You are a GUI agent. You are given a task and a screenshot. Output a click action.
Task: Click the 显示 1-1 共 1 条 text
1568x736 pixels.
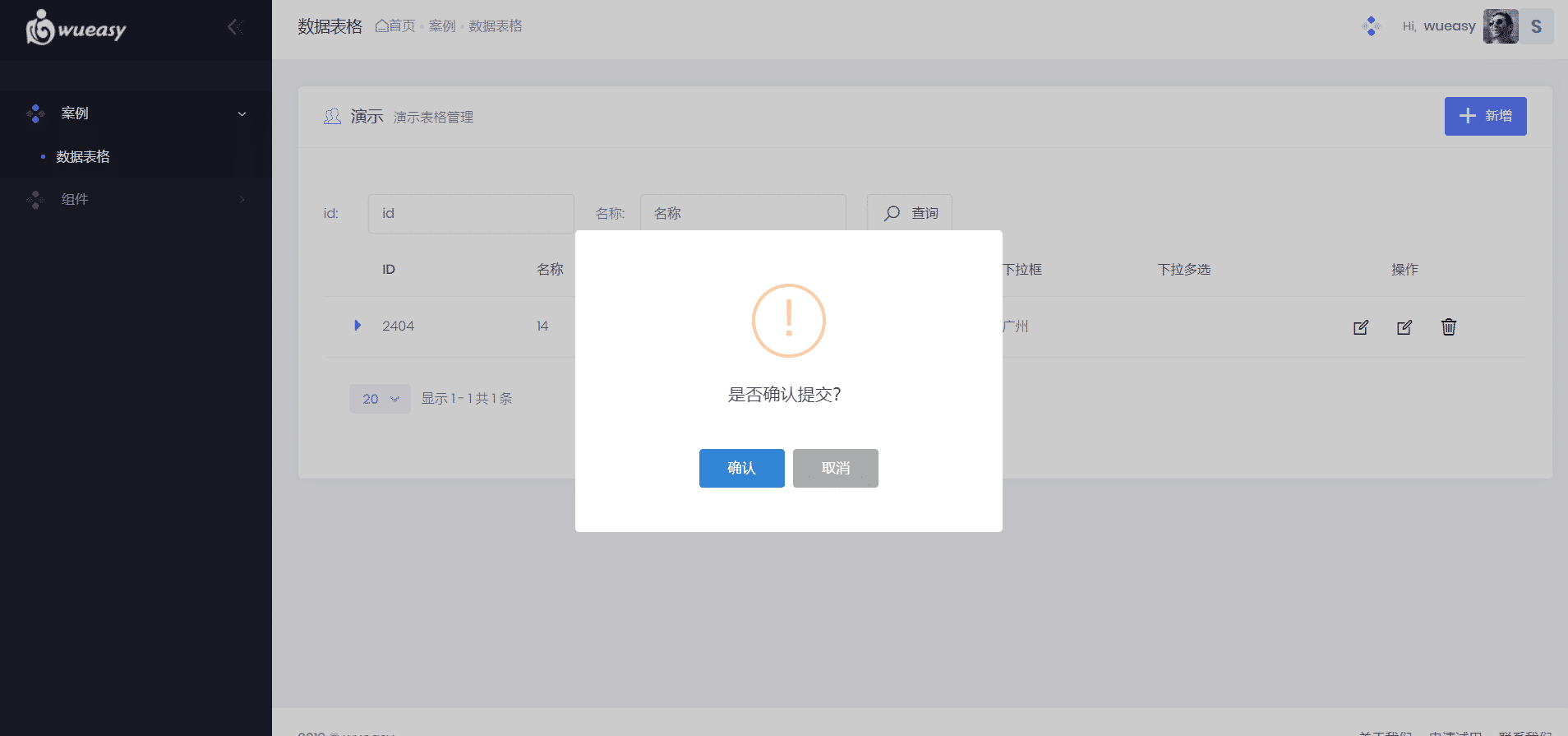(467, 399)
